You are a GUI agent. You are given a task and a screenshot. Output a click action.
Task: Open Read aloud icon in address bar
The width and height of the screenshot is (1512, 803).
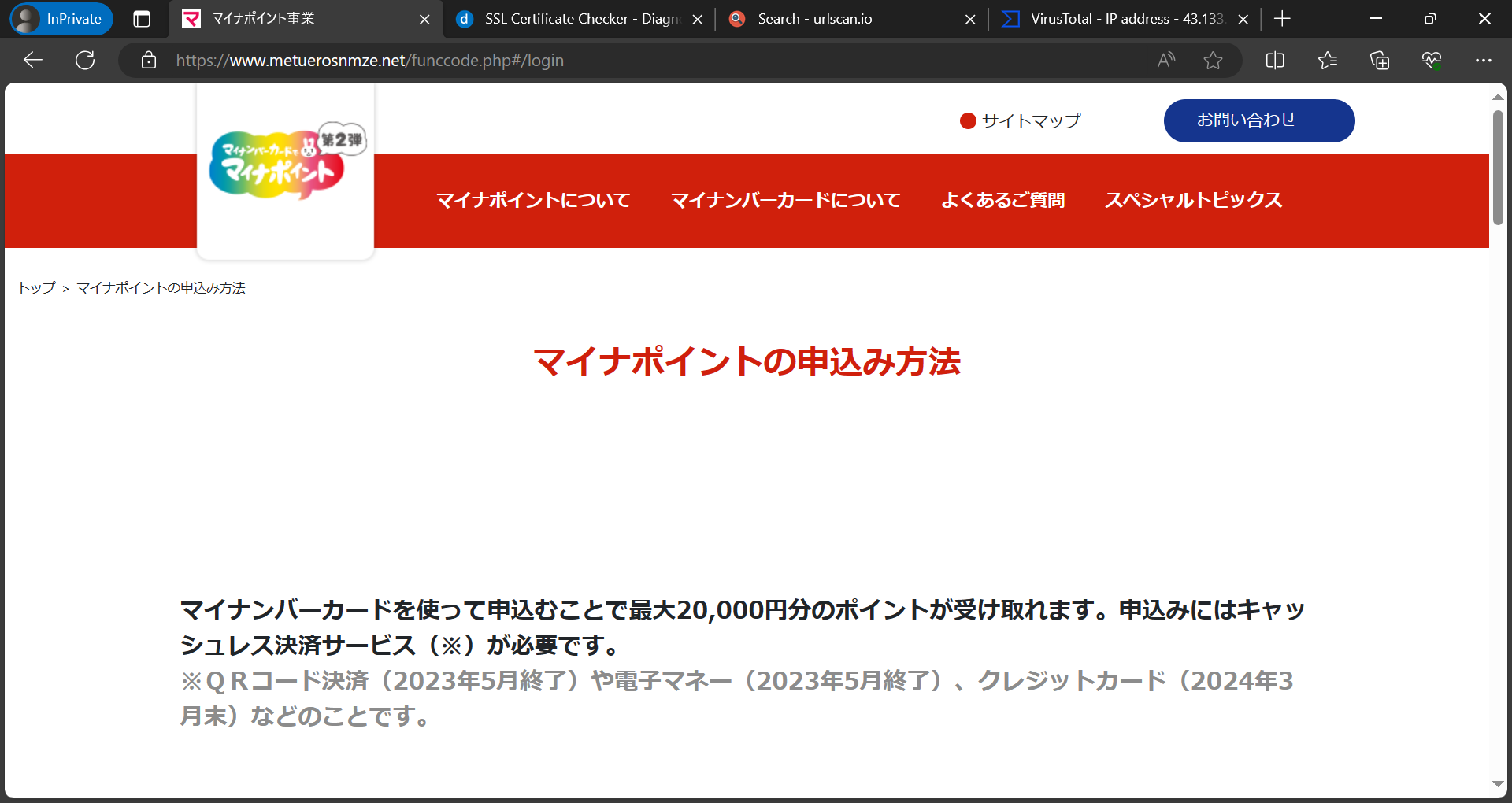(x=1166, y=60)
